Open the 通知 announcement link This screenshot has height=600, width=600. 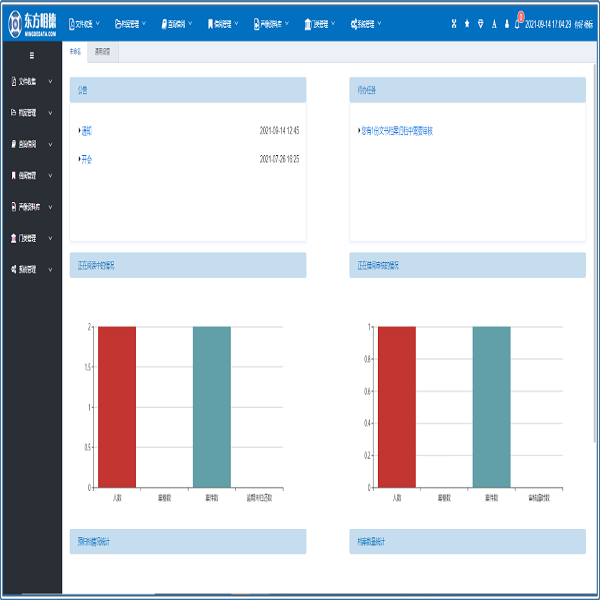click(x=87, y=130)
